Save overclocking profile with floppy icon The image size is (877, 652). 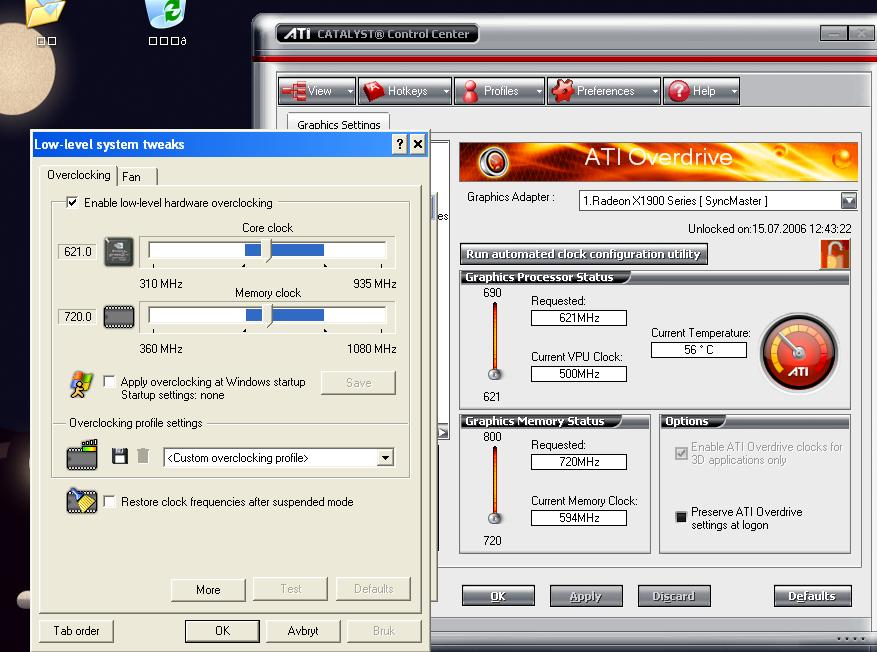click(x=119, y=456)
